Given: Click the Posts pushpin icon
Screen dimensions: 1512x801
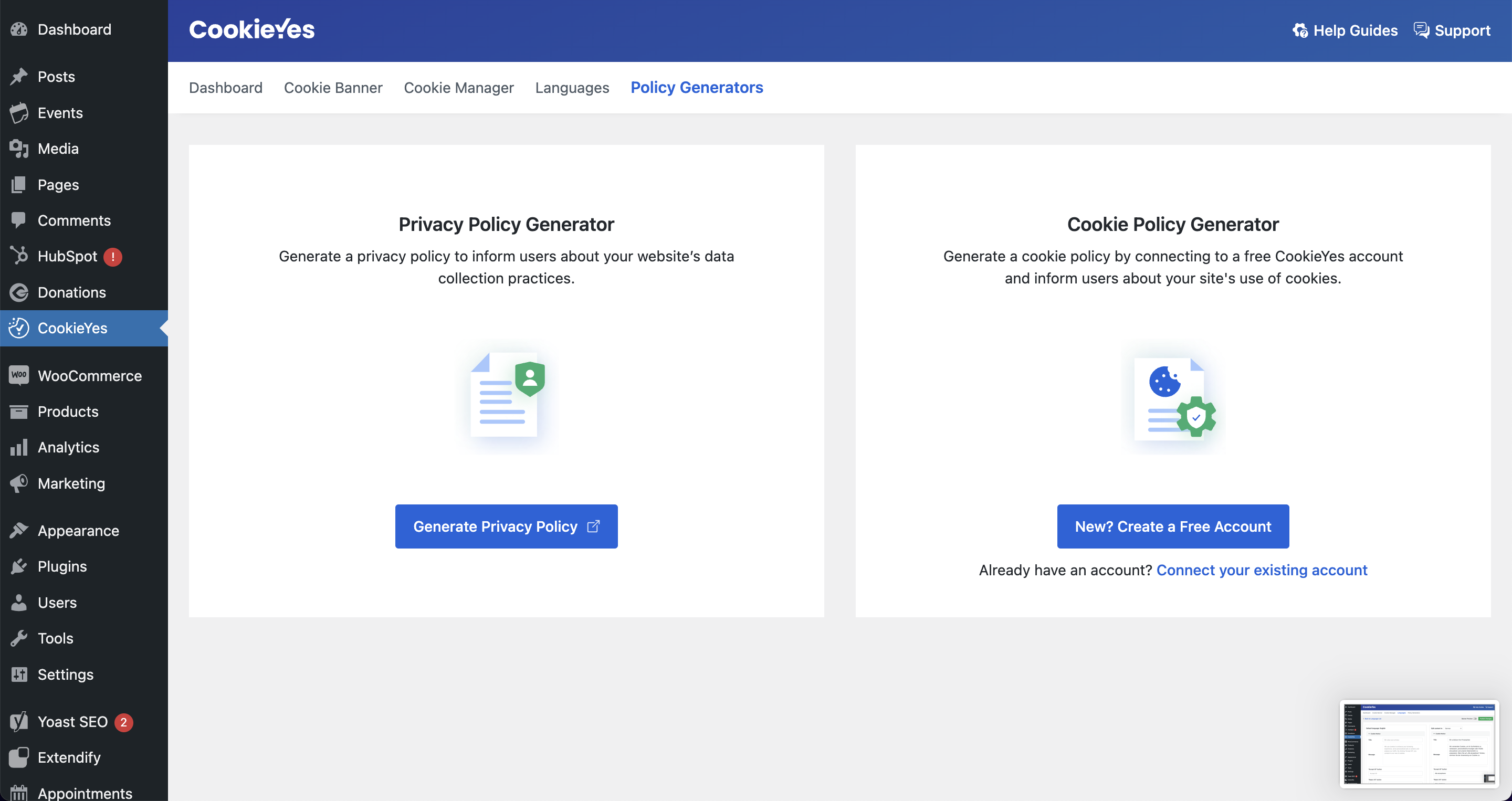Looking at the screenshot, I should (x=19, y=77).
